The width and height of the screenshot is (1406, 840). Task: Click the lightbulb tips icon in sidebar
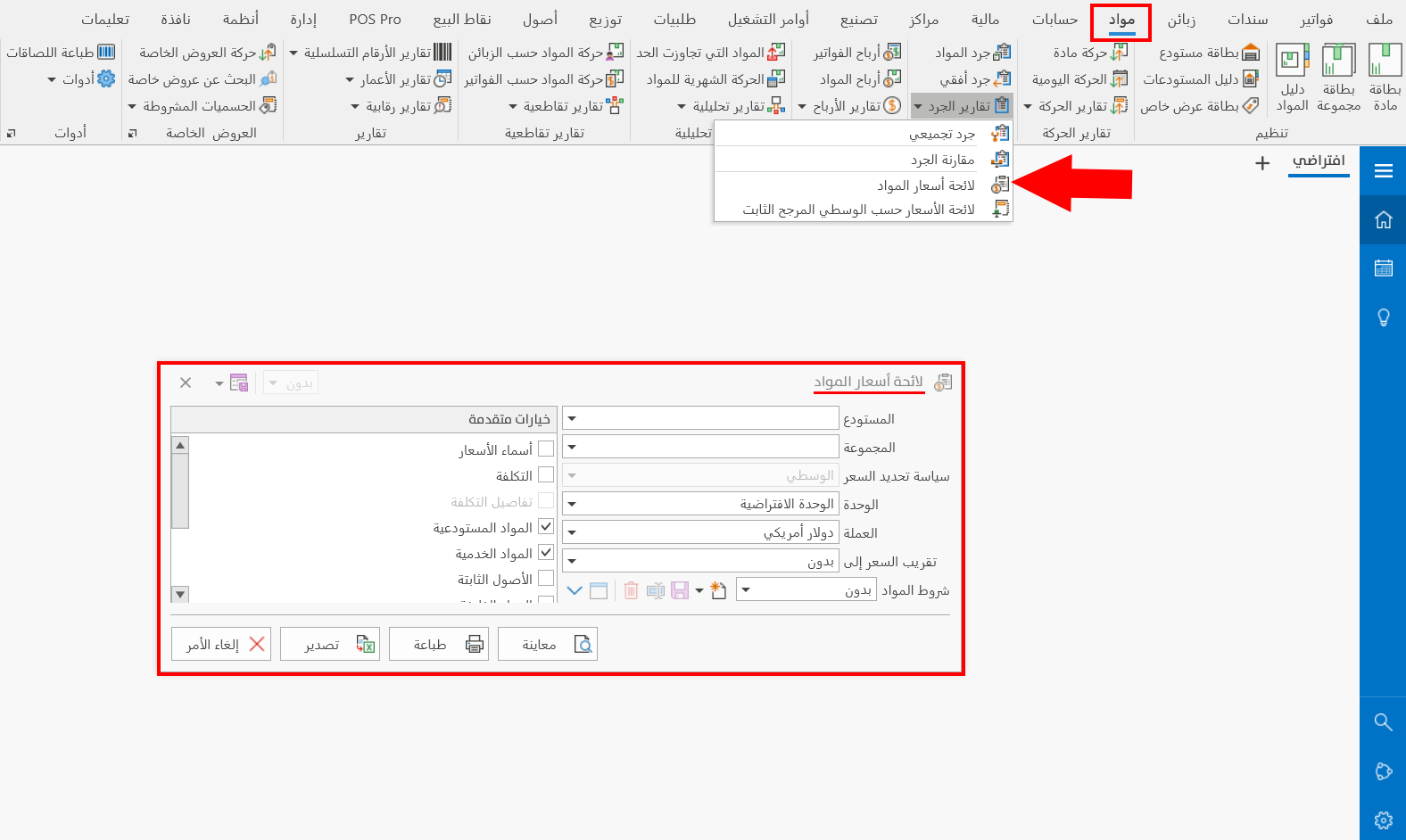click(1384, 317)
